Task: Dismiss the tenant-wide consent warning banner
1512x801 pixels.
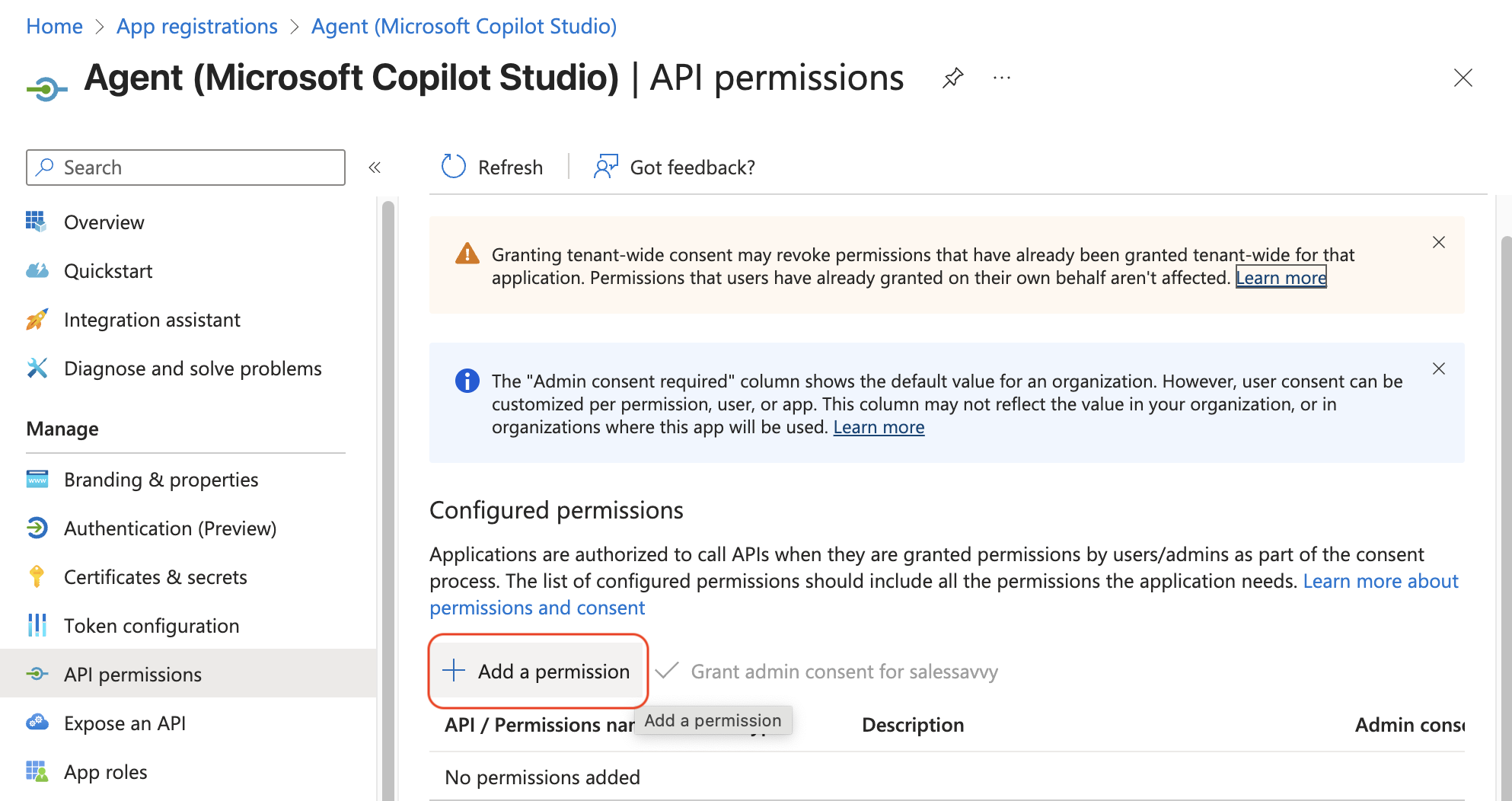Action: point(1438,242)
